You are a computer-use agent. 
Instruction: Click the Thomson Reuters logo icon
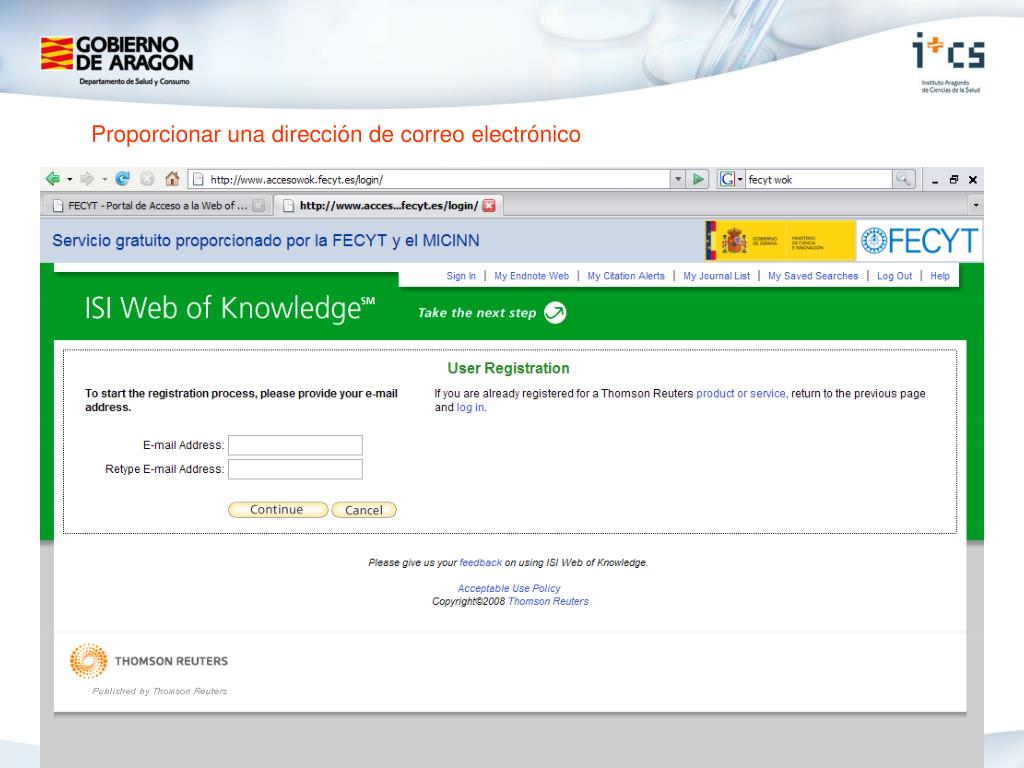coord(88,661)
